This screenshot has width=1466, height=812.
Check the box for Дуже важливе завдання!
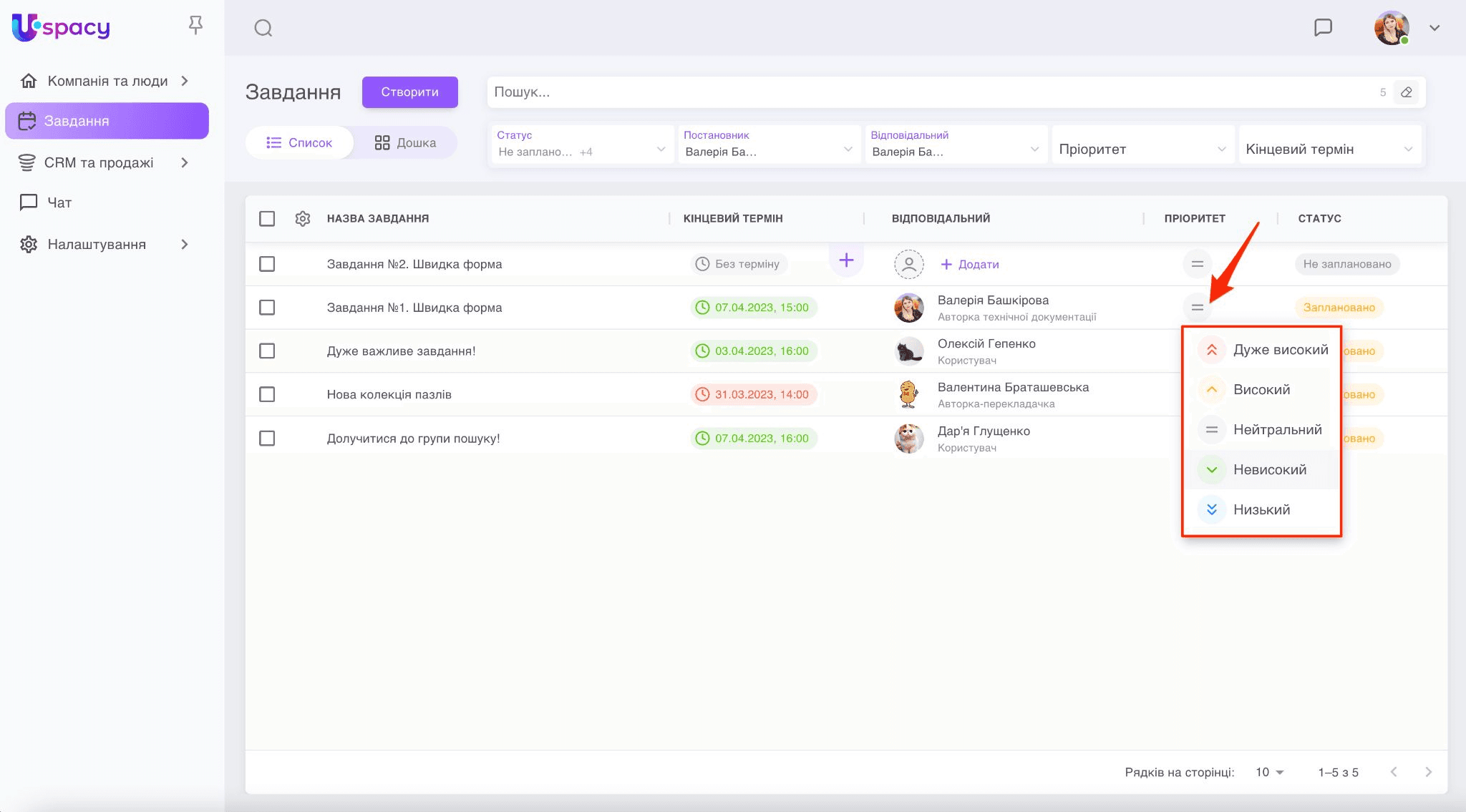point(267,351)
